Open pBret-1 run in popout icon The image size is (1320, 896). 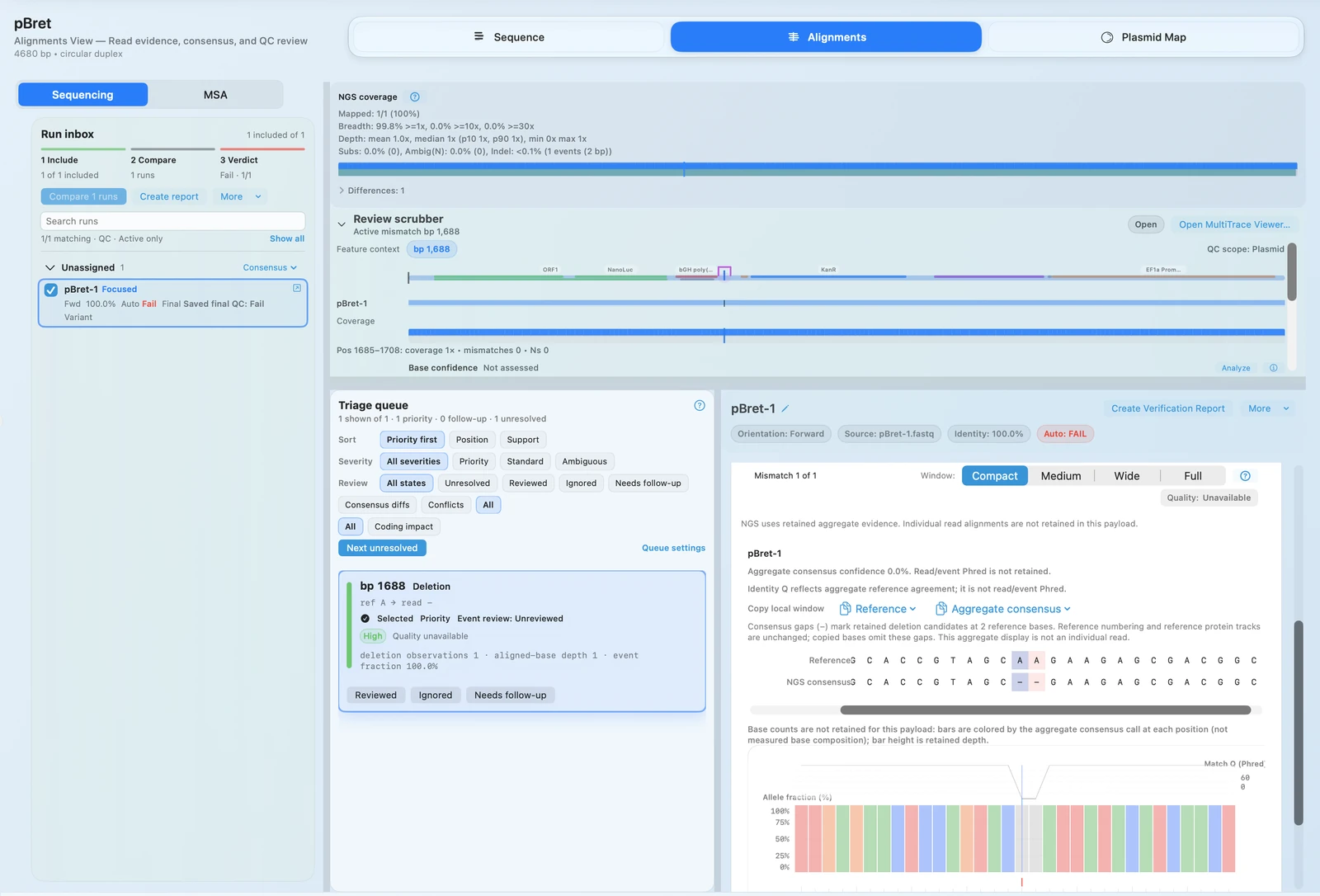tap(297, 288)
